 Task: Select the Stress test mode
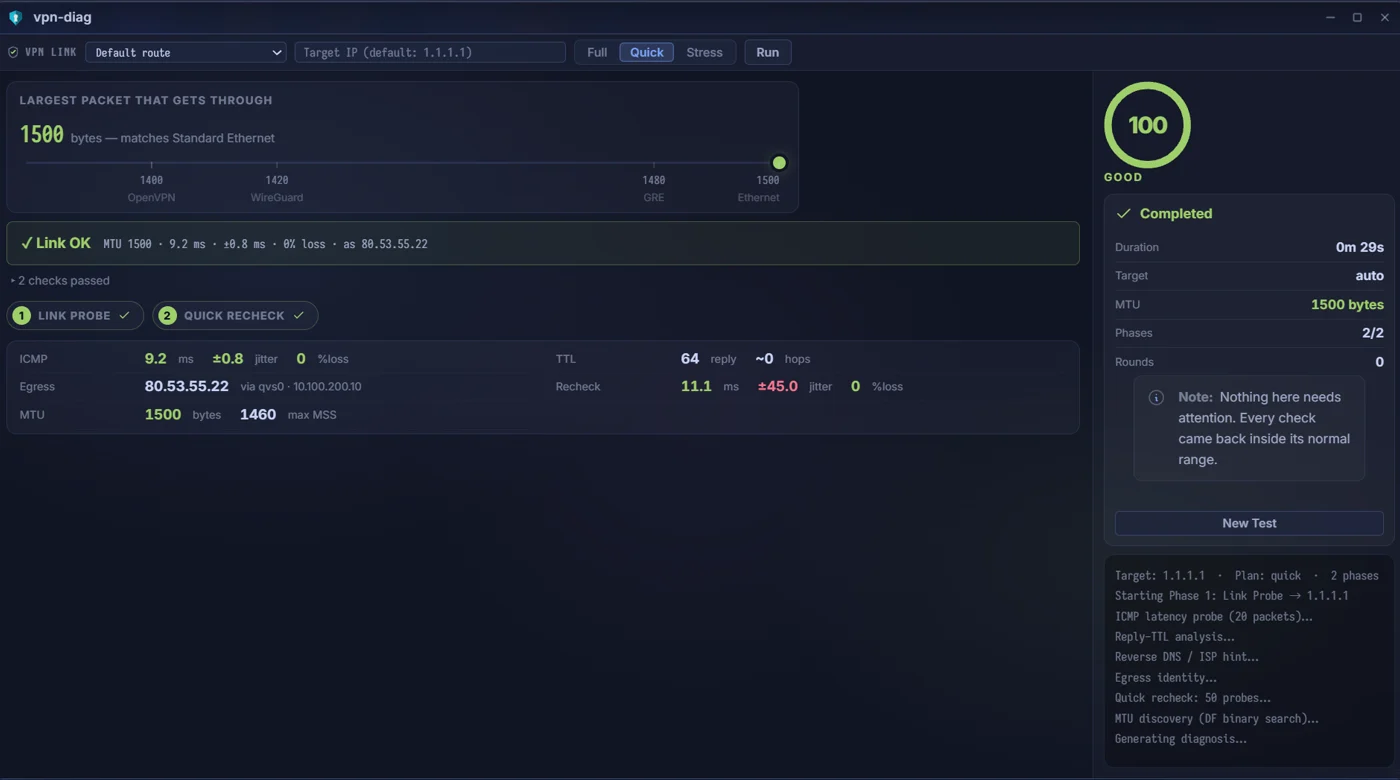[x=704, y=52]
